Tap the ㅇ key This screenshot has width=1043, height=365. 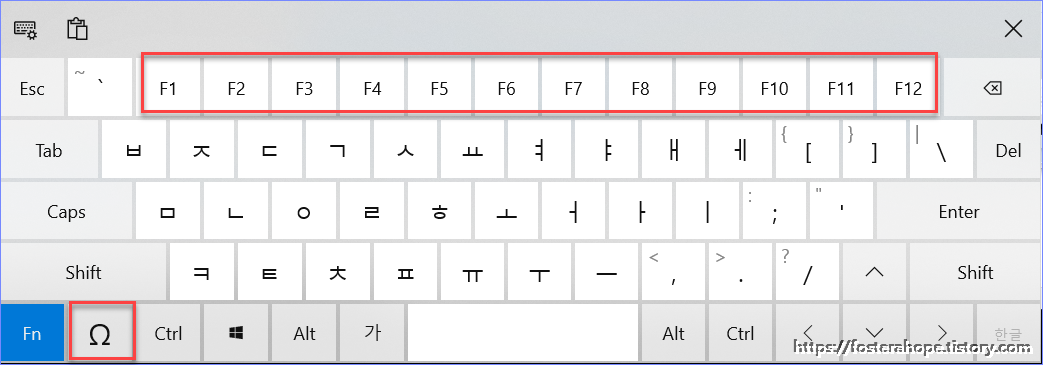pos(303,211)
